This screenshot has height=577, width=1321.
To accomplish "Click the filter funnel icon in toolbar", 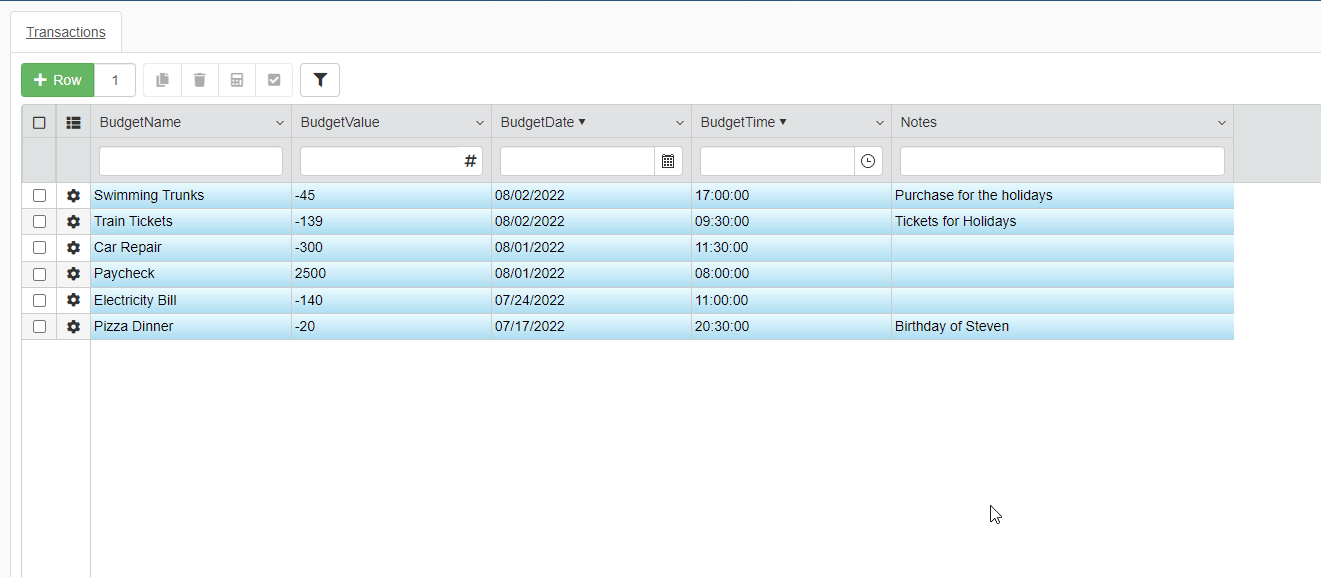I will [320, 80].
